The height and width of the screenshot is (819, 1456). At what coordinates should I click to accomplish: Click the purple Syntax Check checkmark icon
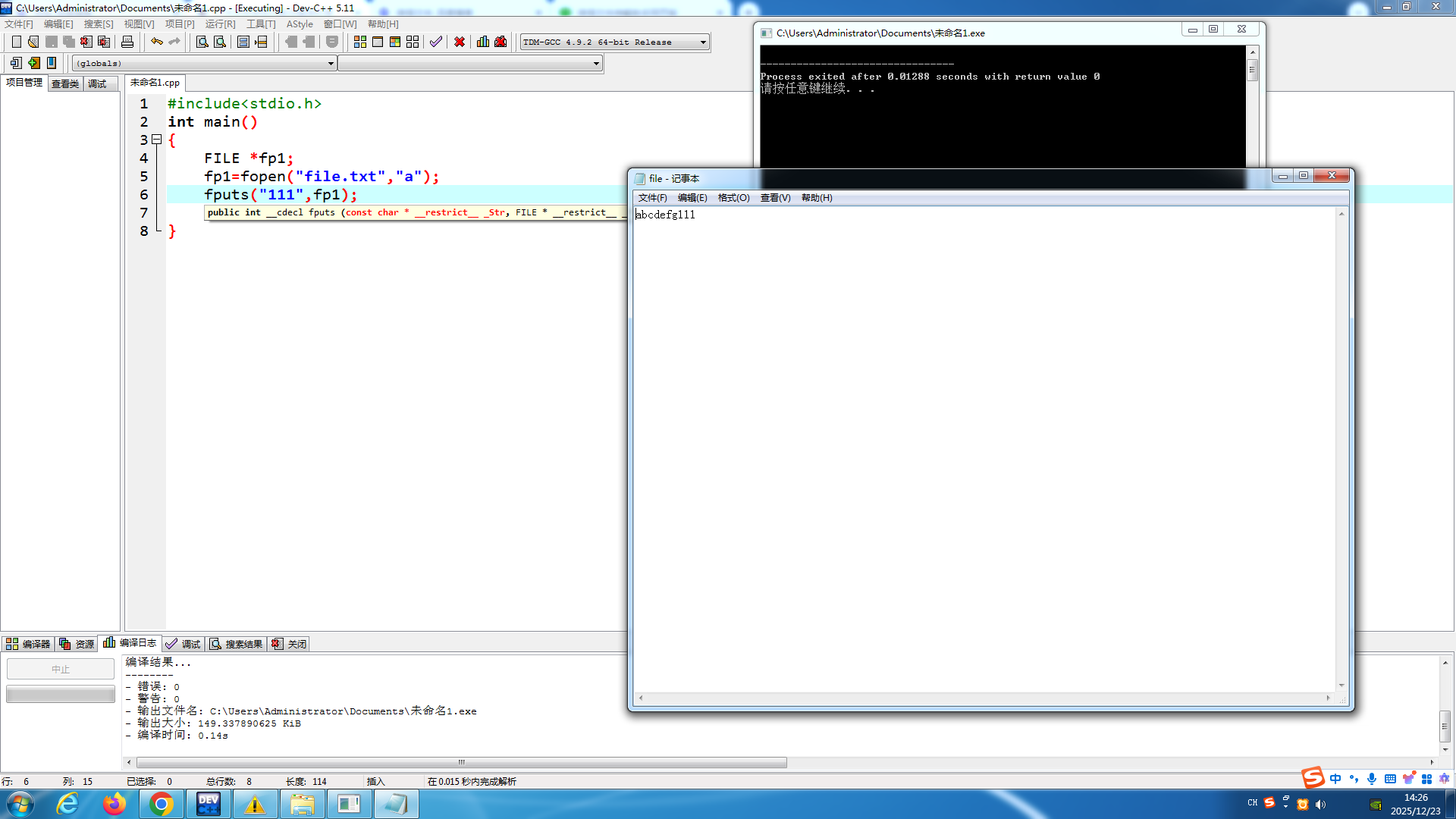pos(436,42)
